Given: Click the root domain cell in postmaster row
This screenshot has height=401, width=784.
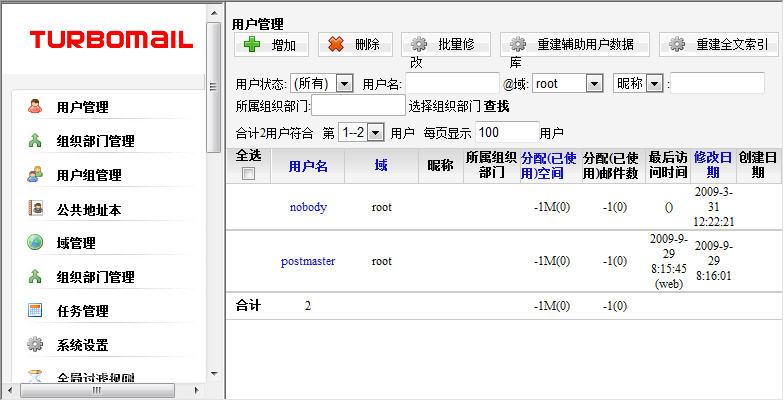Looking at the screenshot, I should [382, 261].
